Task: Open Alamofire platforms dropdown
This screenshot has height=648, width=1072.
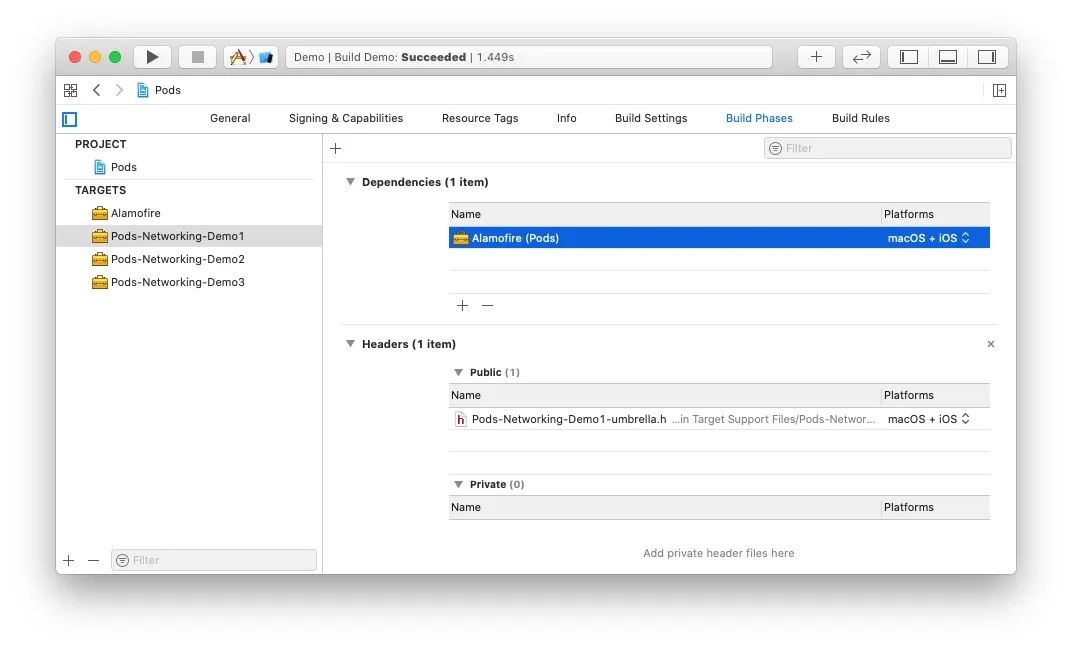Action: coord(928,238)
